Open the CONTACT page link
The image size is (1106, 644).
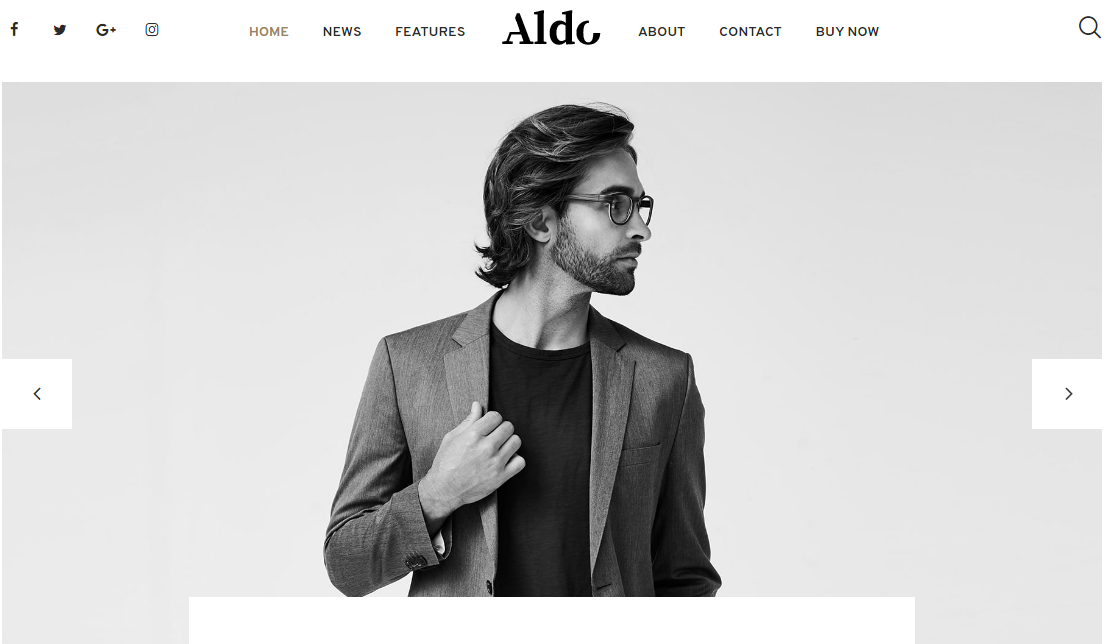click(750, 32)
